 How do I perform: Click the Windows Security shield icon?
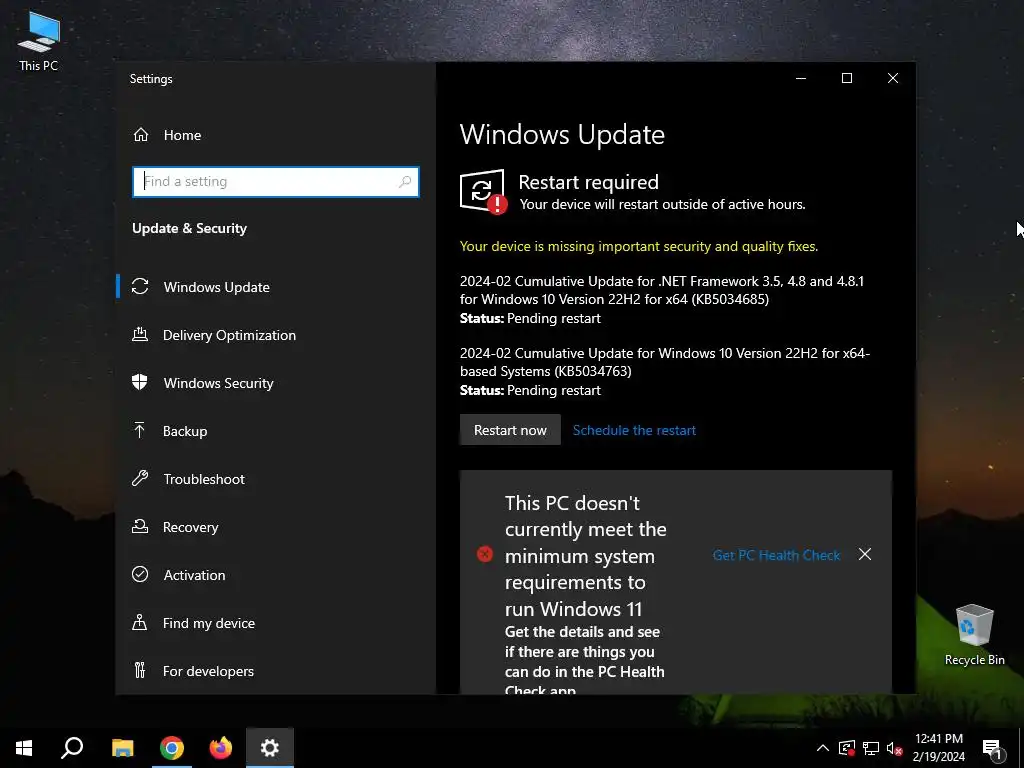(140, 382)
